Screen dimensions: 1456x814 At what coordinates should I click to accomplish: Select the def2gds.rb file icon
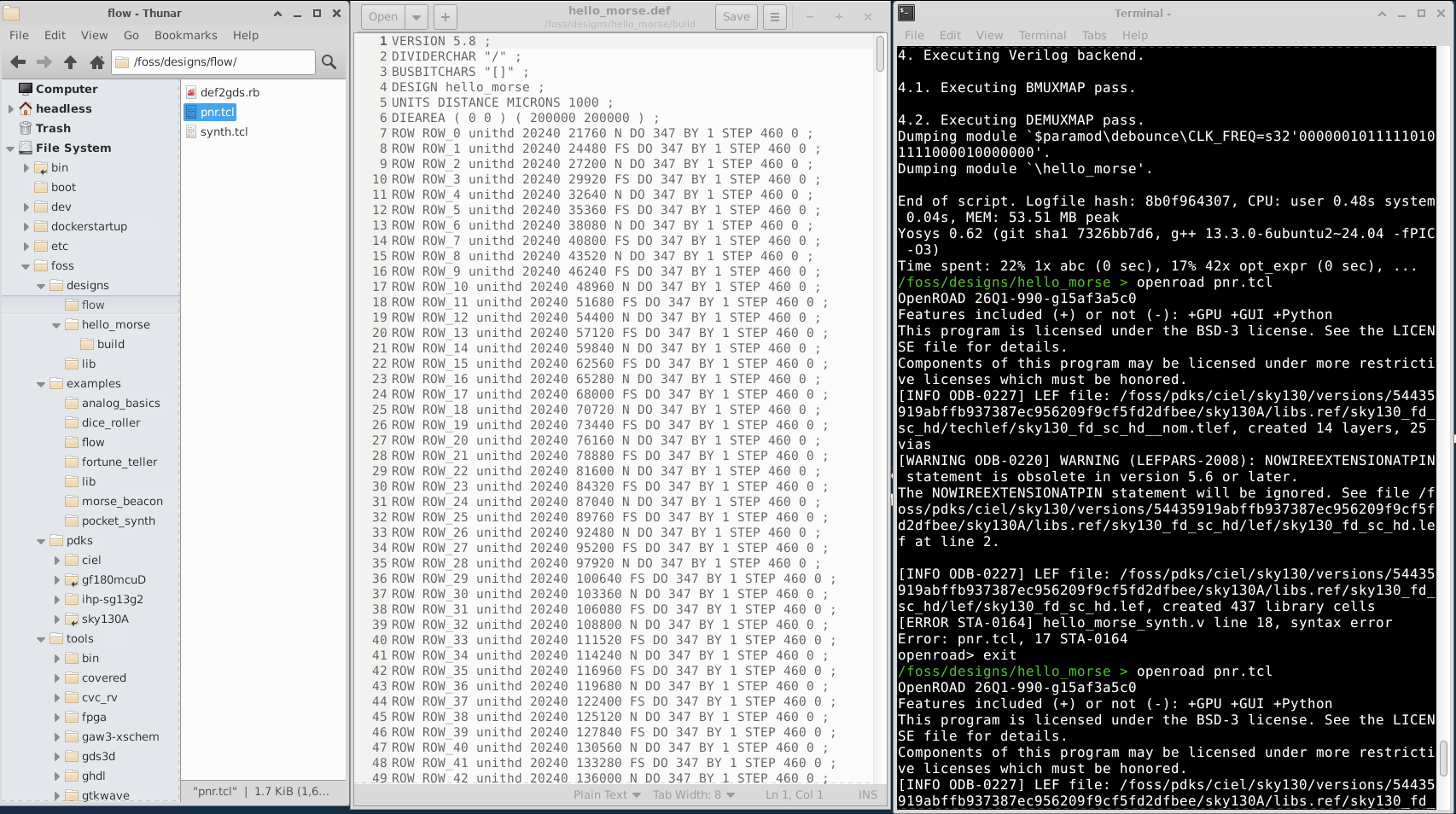(x=192, y=92)
